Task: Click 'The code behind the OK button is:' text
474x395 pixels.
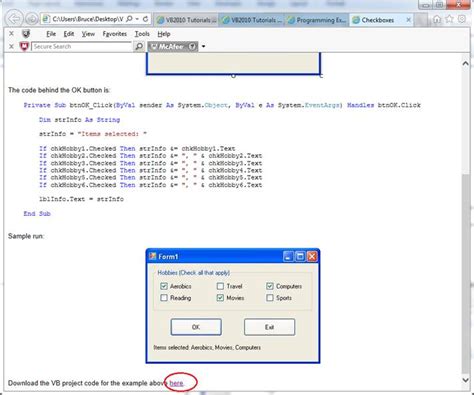Action: (59, 90)
